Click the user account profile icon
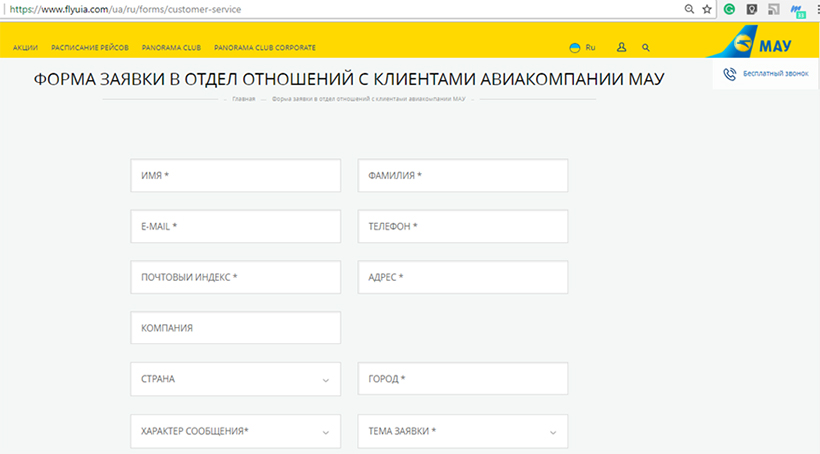 621,47
